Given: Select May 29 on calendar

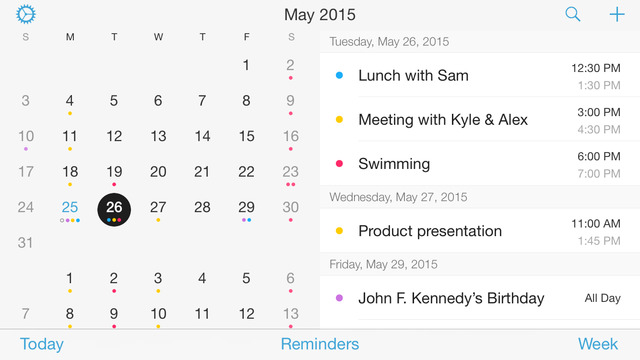Looking at the screenshot, I should click(247, 209).
